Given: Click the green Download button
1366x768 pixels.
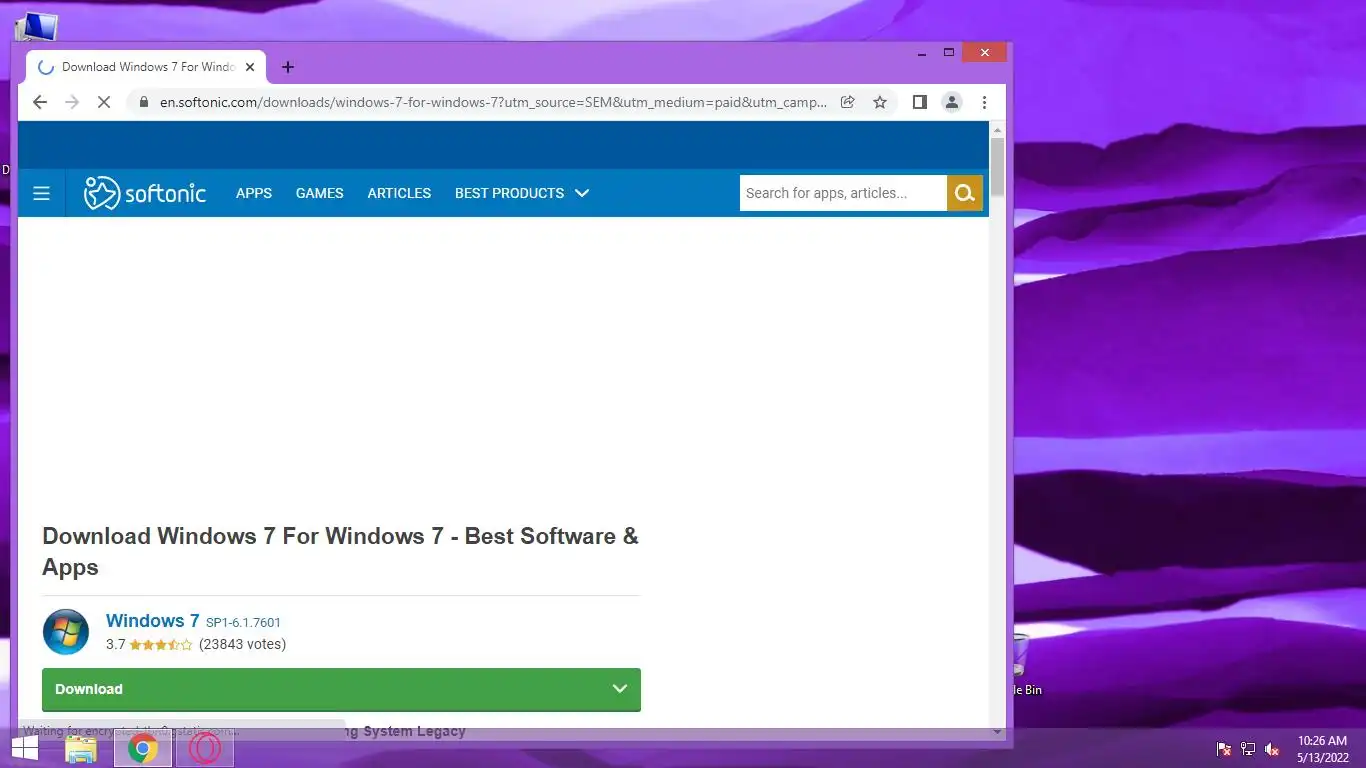Looking at the screenshot, I should point(341,689).
